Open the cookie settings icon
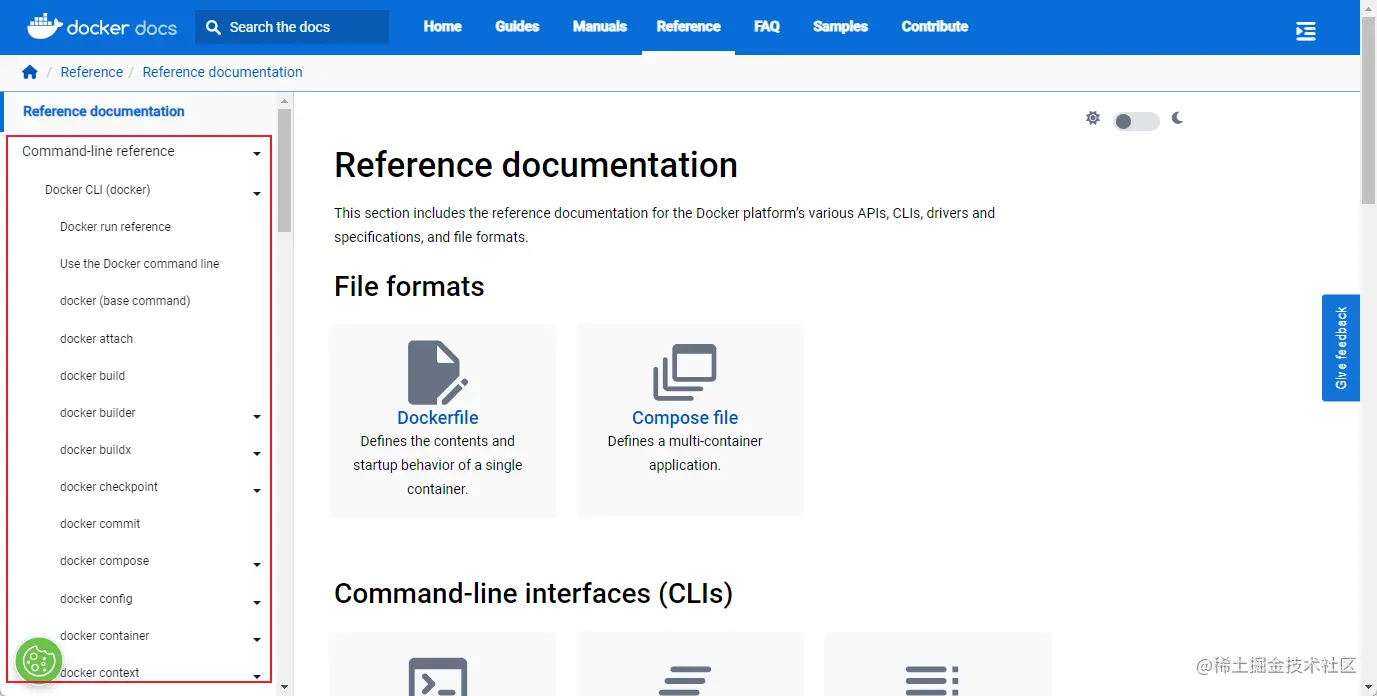Image resolution: width=1377 pixels, height=696 pixels. pos(39,660)
